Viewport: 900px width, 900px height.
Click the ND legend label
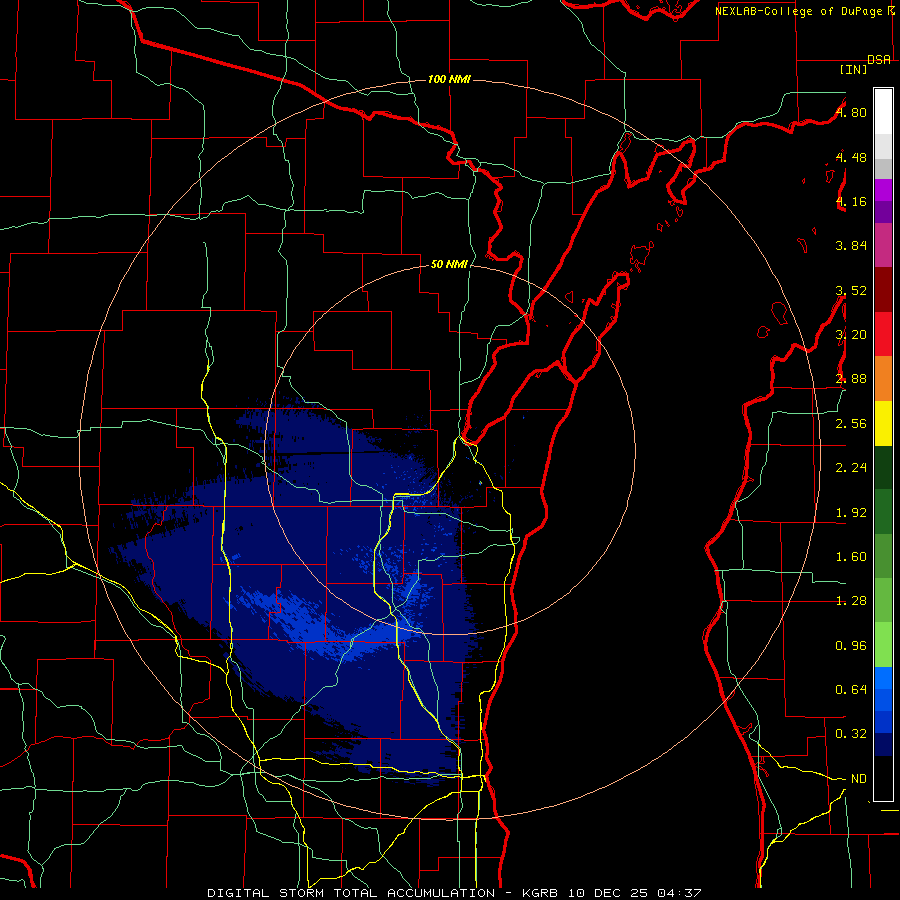tap(859, 779)
